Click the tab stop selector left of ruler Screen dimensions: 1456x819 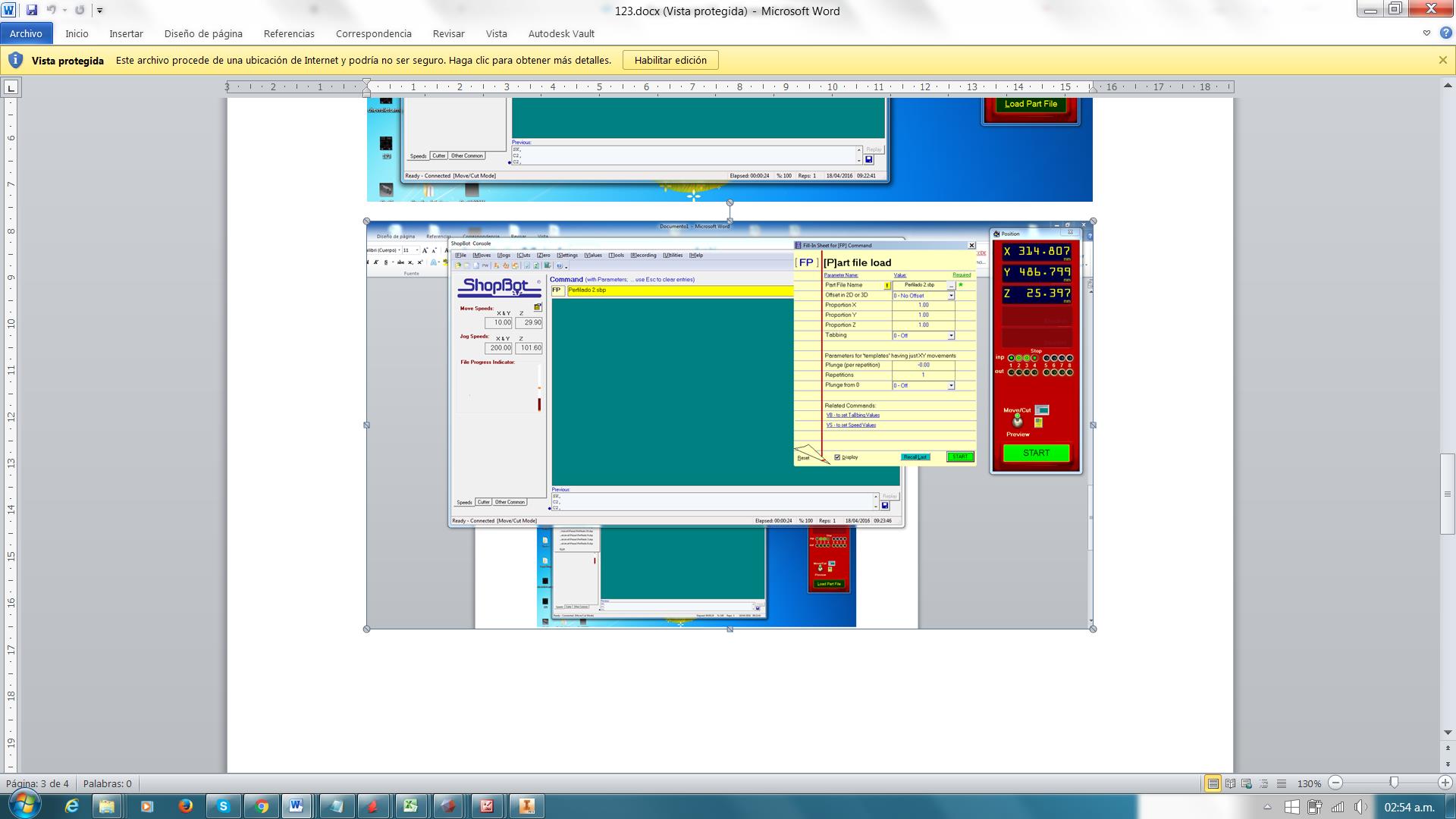point(11,88)
